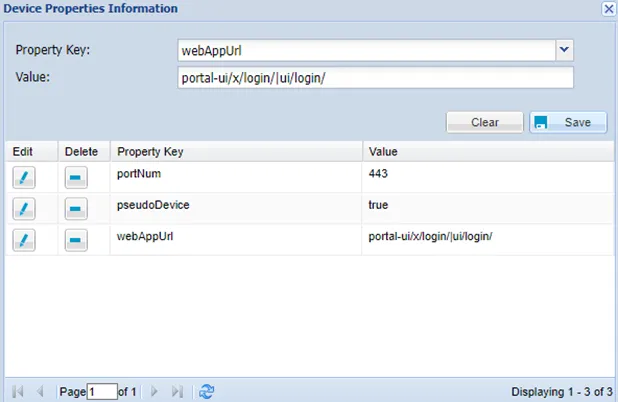
Task: Delete the webAppUrl property in the grid
Action: pyautogui.click(x=76, y=240)
